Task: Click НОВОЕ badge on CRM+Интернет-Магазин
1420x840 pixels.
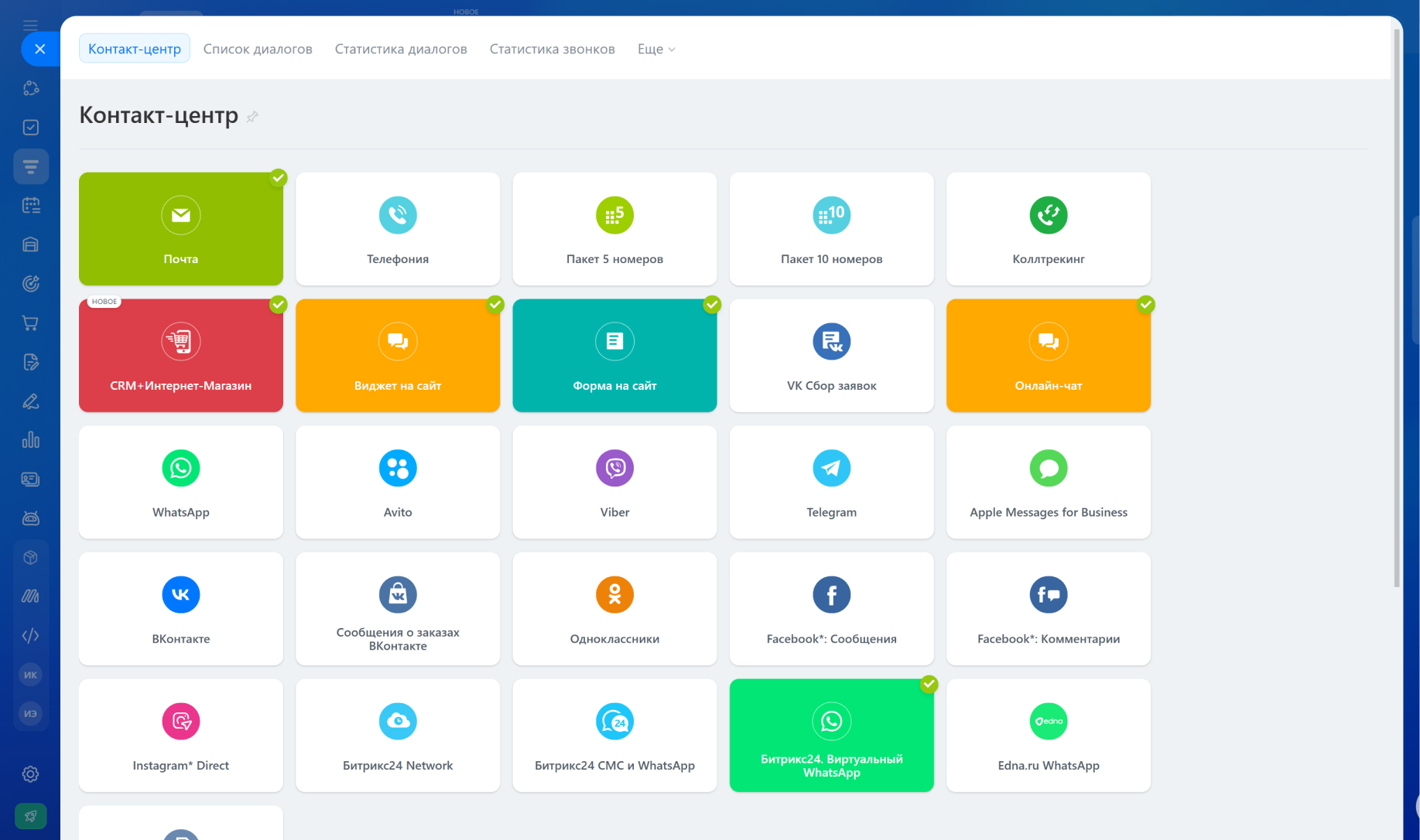Action: (104, 302)
